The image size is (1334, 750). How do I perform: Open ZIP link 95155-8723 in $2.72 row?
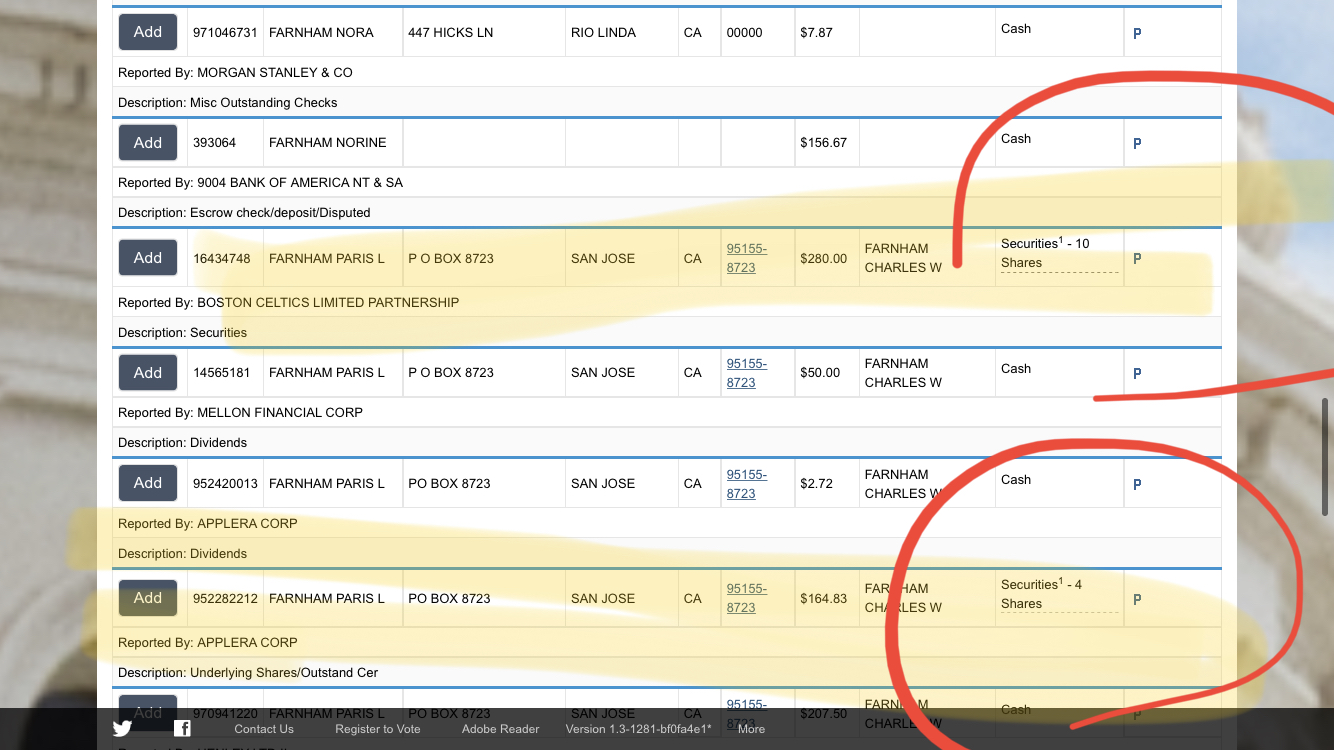point(747,484)
